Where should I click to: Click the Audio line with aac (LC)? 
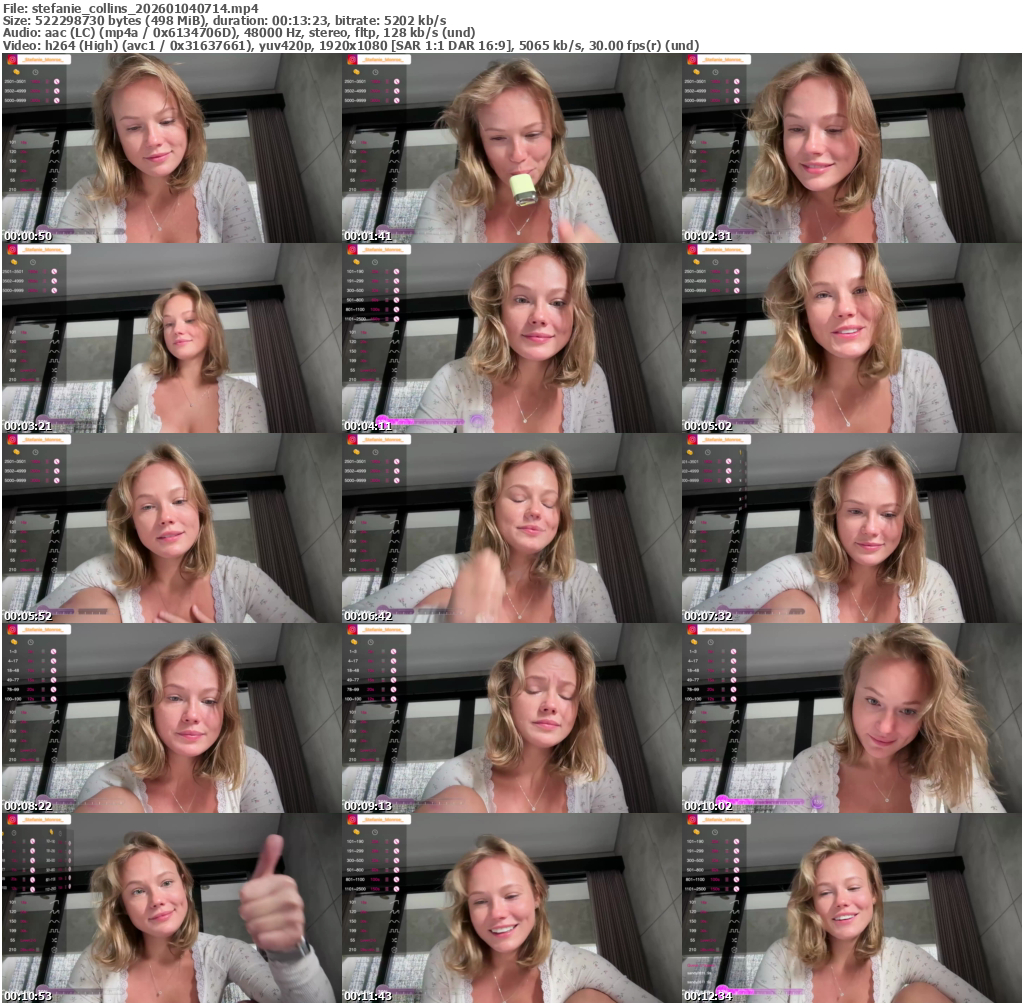tap(239, 33)
